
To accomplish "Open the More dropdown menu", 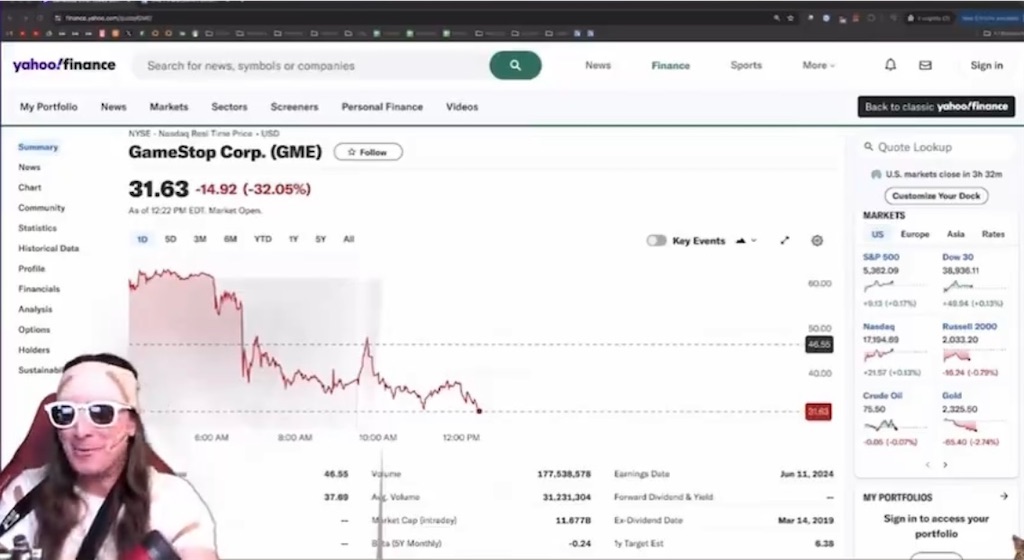I will click(818, 65).
